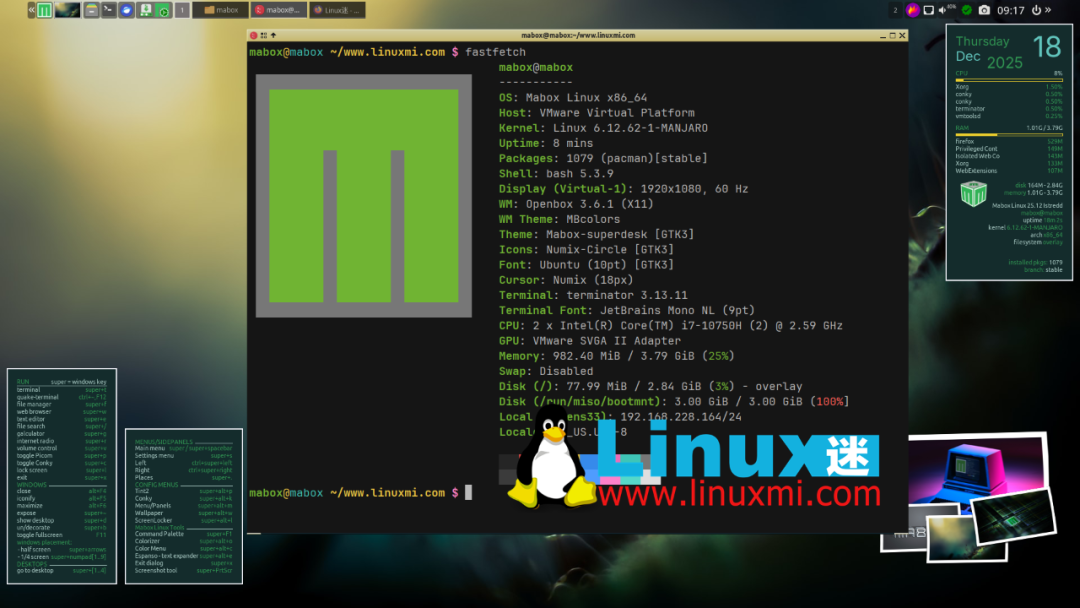Click the up-arrow titlebar icon
This screenshot has height=608, width=1080.
click(273, 35)
